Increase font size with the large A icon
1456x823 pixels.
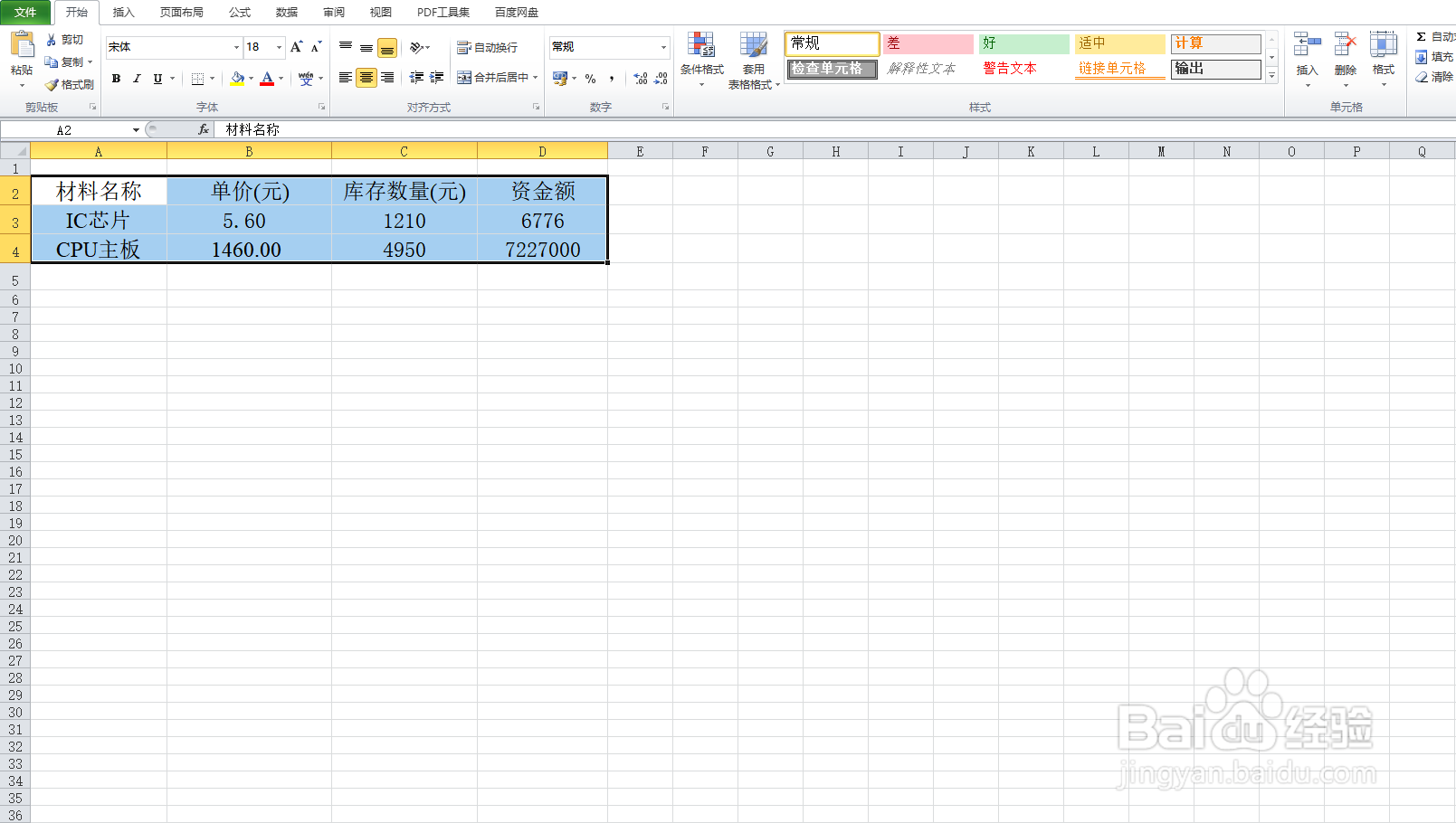(296, 47)
